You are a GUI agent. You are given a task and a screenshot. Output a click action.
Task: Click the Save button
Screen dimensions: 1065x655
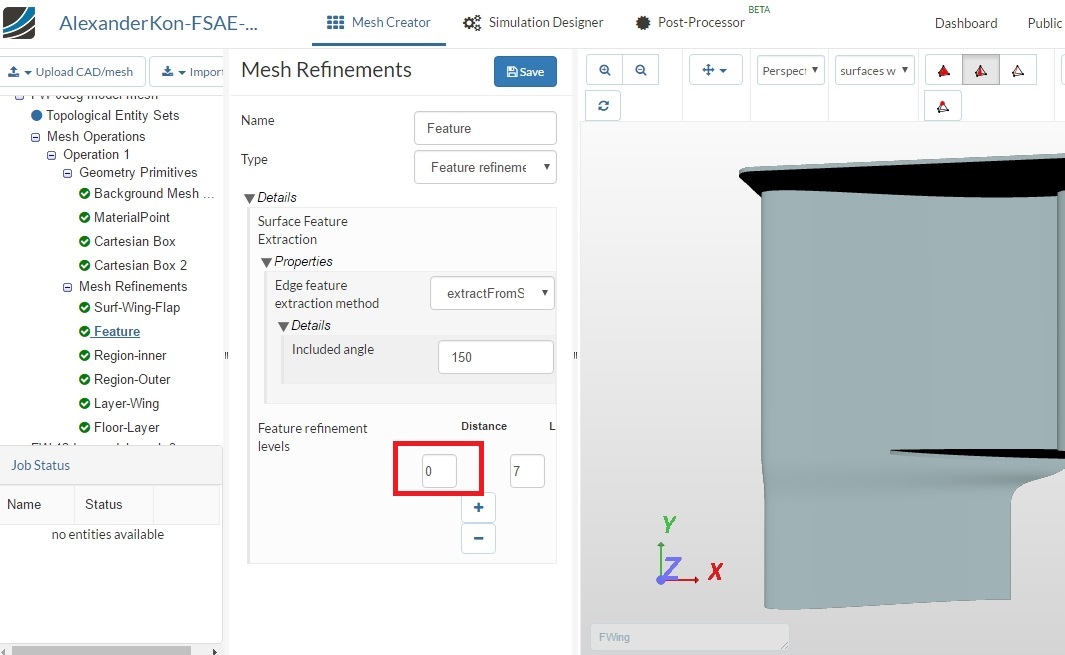pyautogui.click(x=525, y=71)
